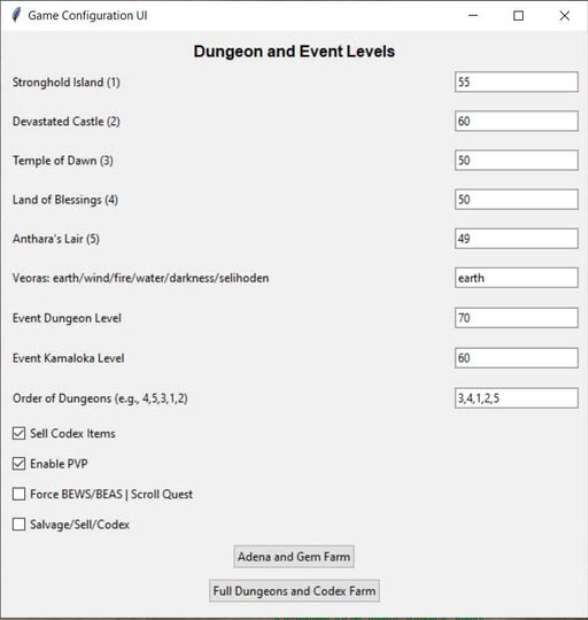Disable the Enable PVP checkbox
588x620 pixels.
tap(19, 463)
